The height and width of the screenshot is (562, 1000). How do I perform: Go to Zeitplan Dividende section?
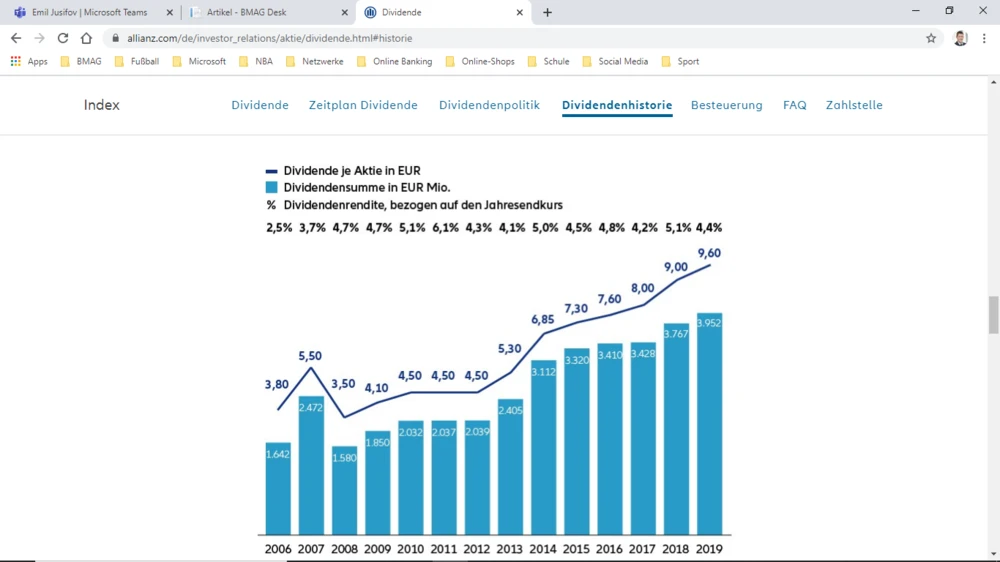coord(363,105)
